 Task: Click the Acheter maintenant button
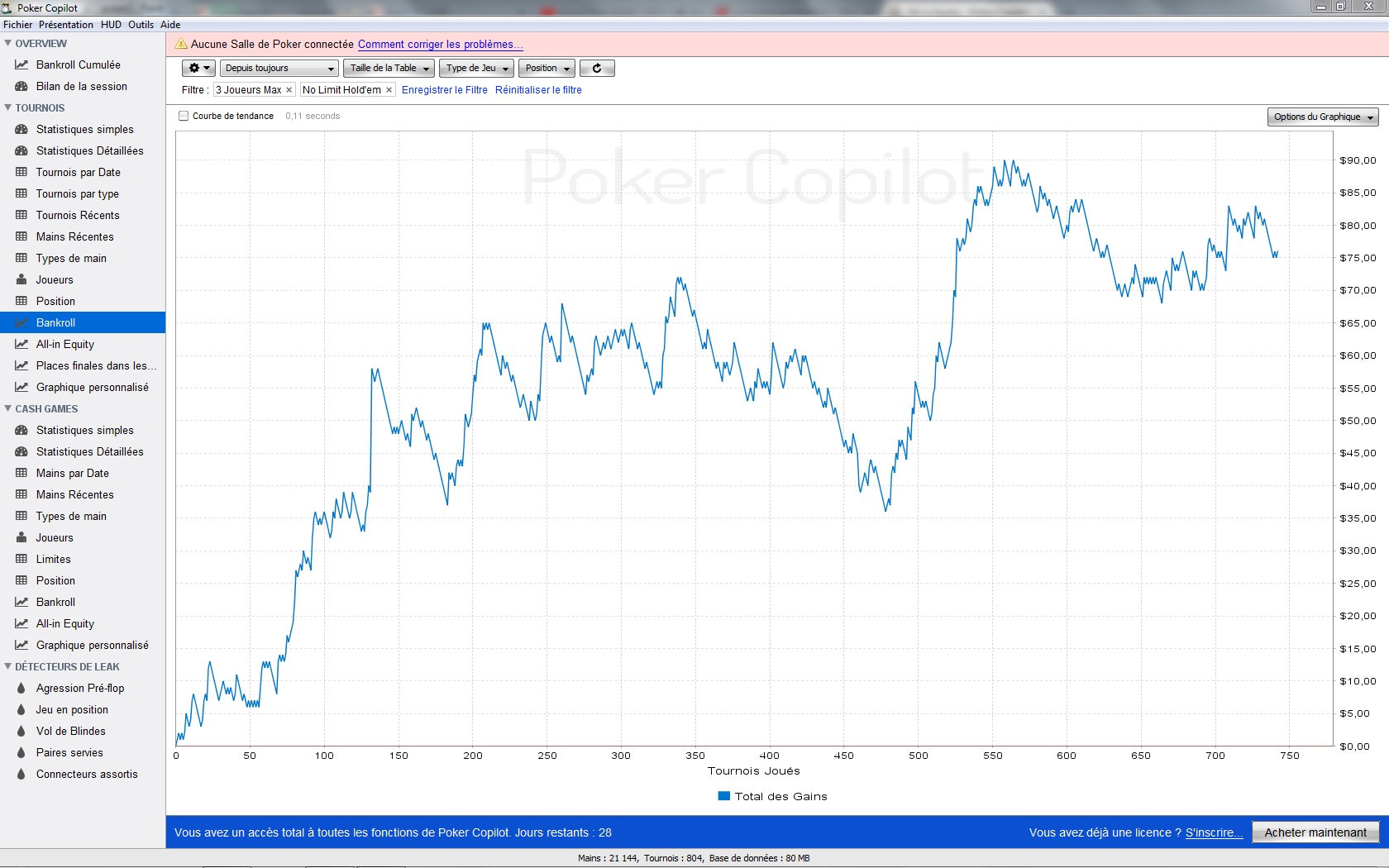click(1315, 832)
